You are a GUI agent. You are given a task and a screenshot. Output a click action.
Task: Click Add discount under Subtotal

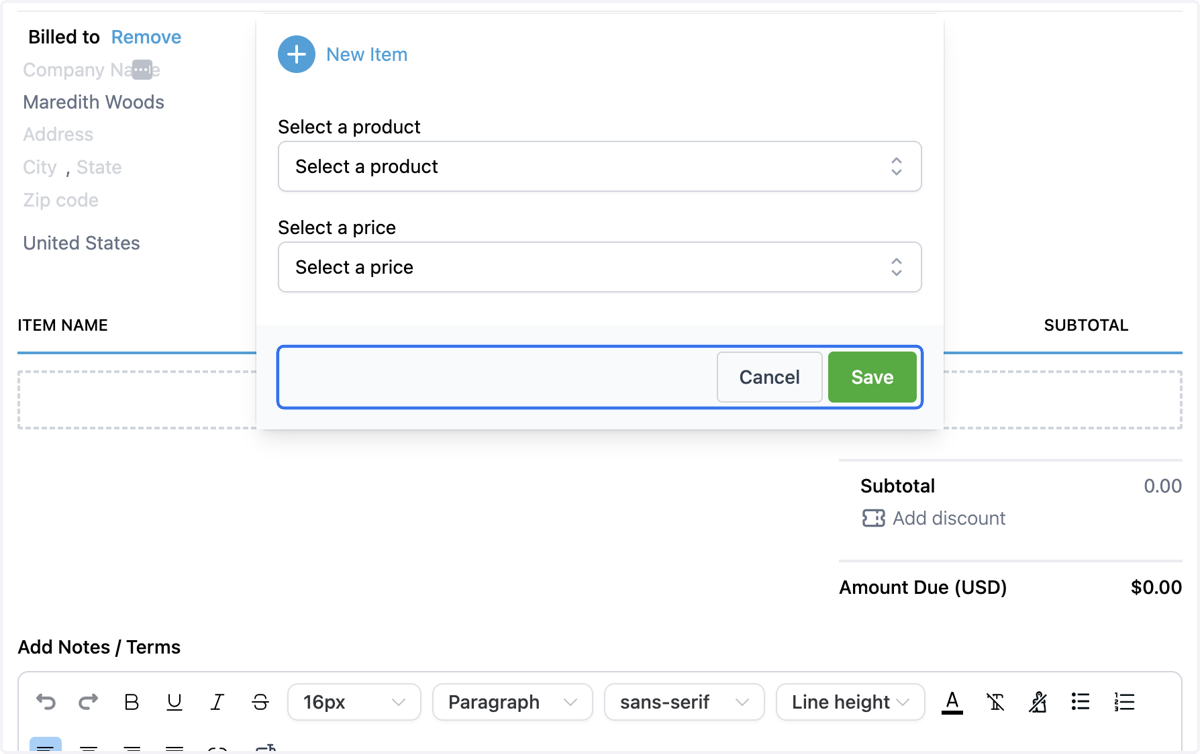click(x=949, y=518)
